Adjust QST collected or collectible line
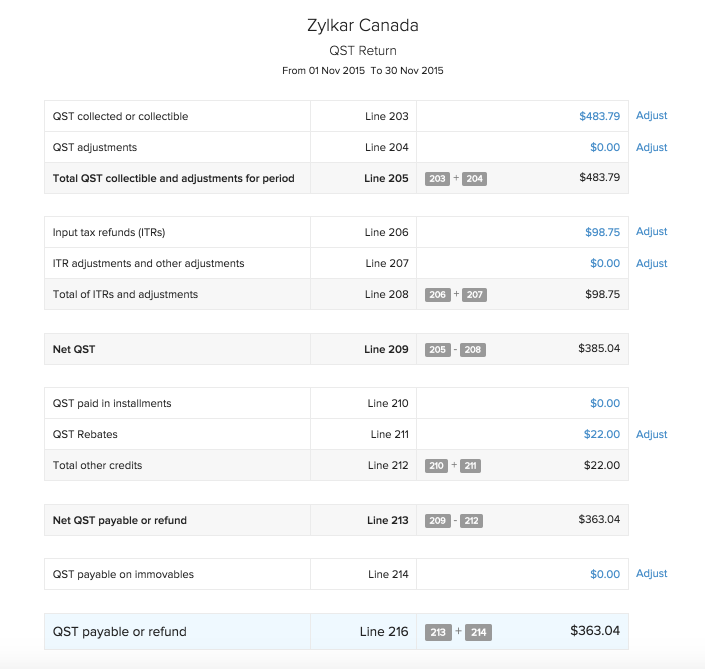This screenshot has width=705, height=669. pyautogui.click(x=651, y=116)
